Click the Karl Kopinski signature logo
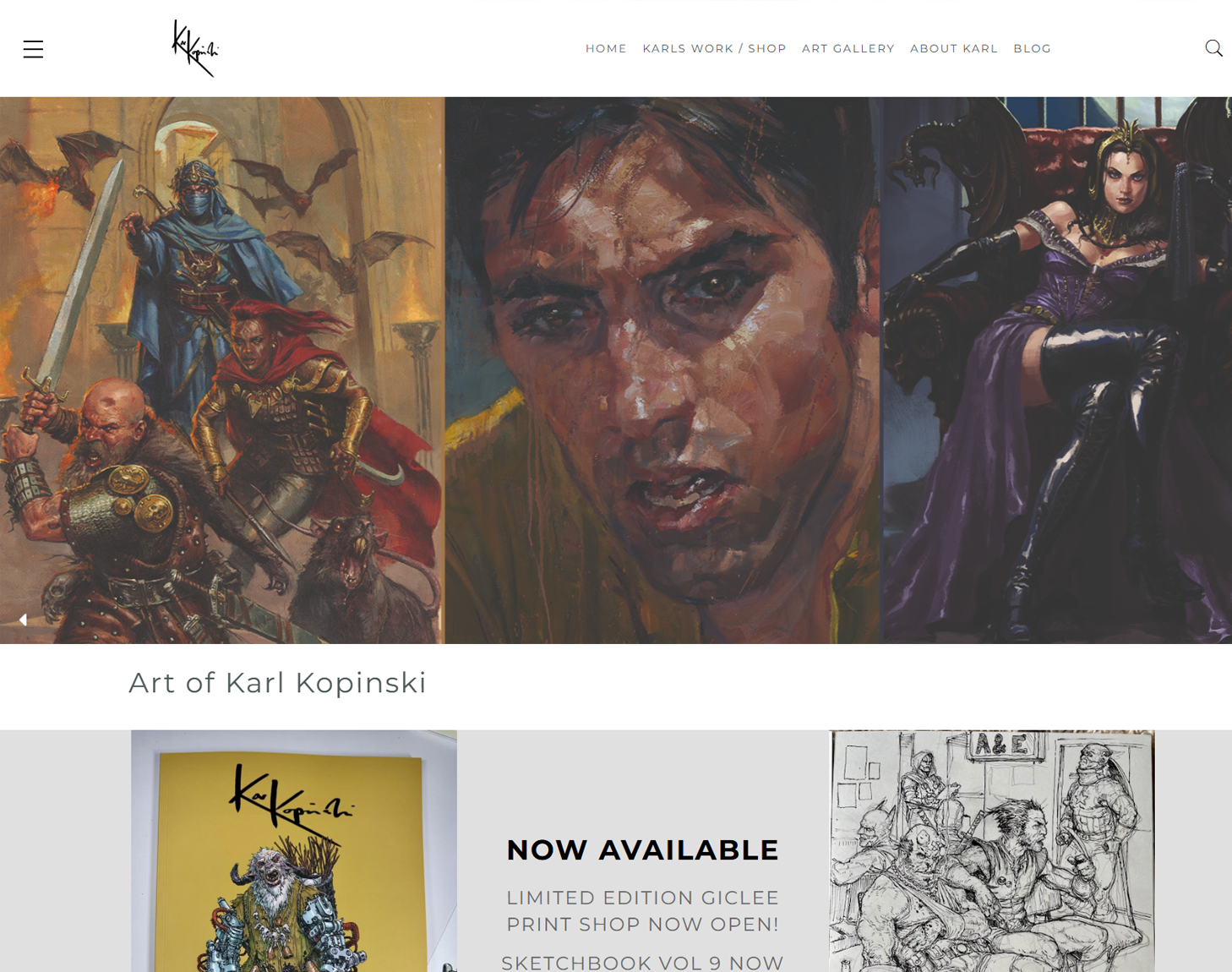The width and height of the screenshot is (1232, 972). [195, 48]
